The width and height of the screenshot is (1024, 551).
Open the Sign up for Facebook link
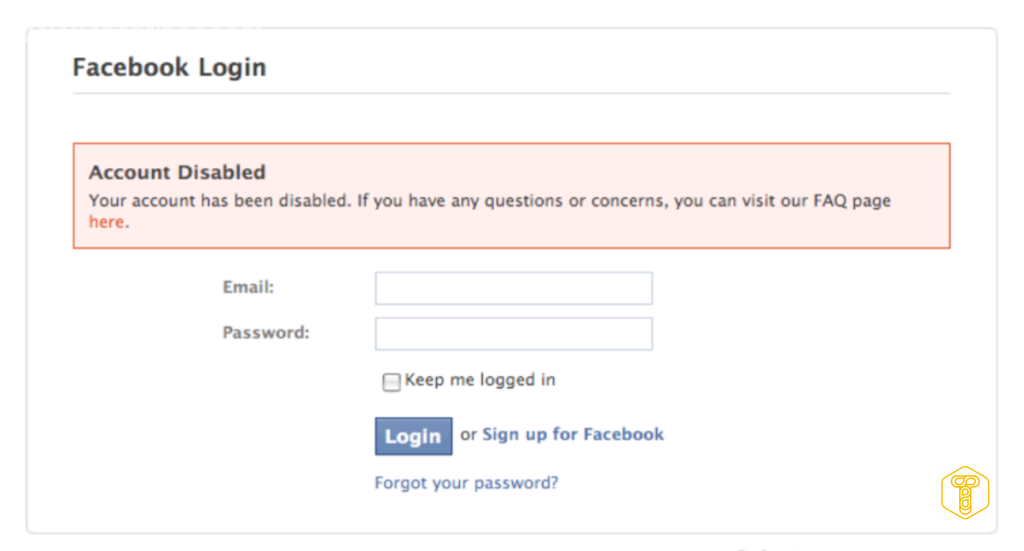(573, 434)
